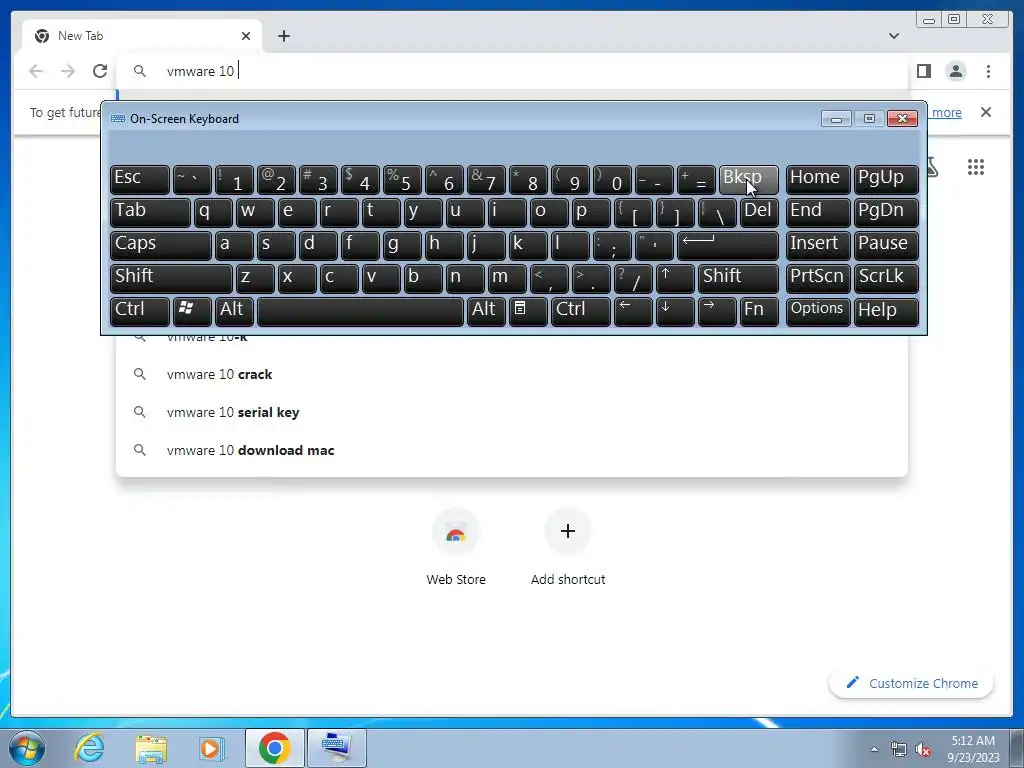This screenshot has height=768, width=1024.
Task: Open the Google apps grid icon
Action: point(976,167)
